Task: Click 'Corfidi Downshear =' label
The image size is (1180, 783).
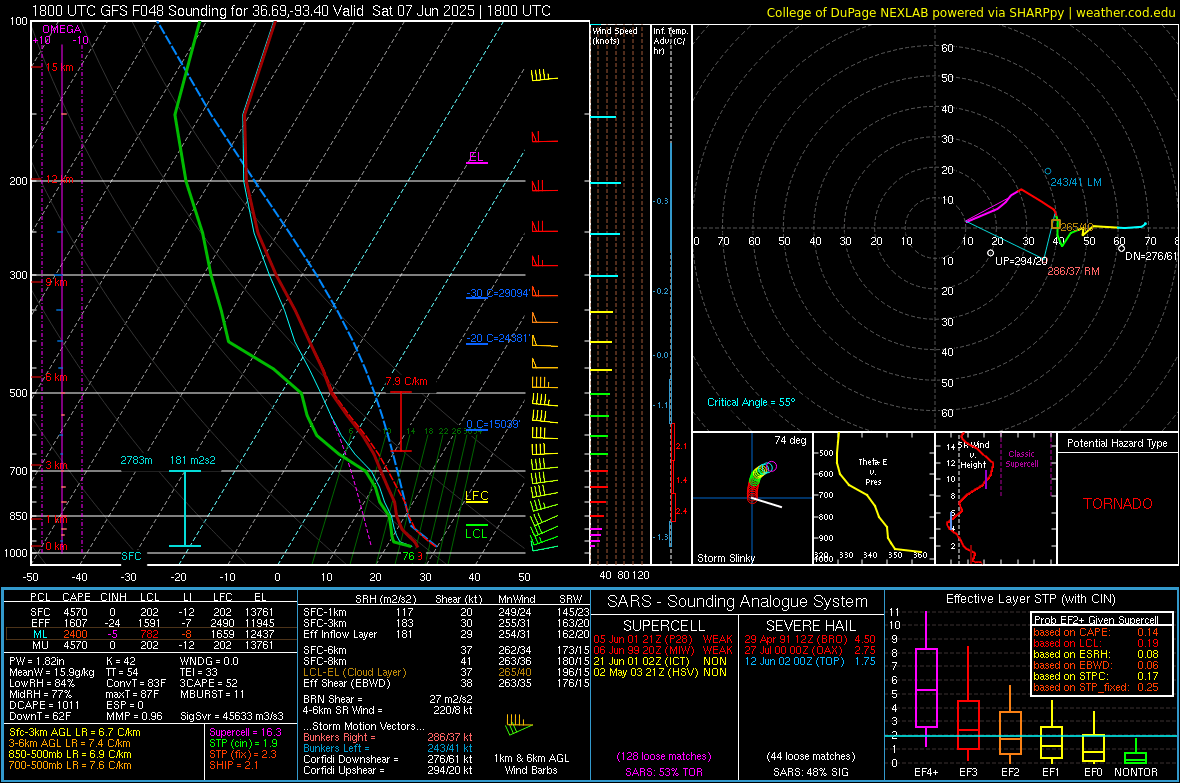Action: tap(351, 759)
